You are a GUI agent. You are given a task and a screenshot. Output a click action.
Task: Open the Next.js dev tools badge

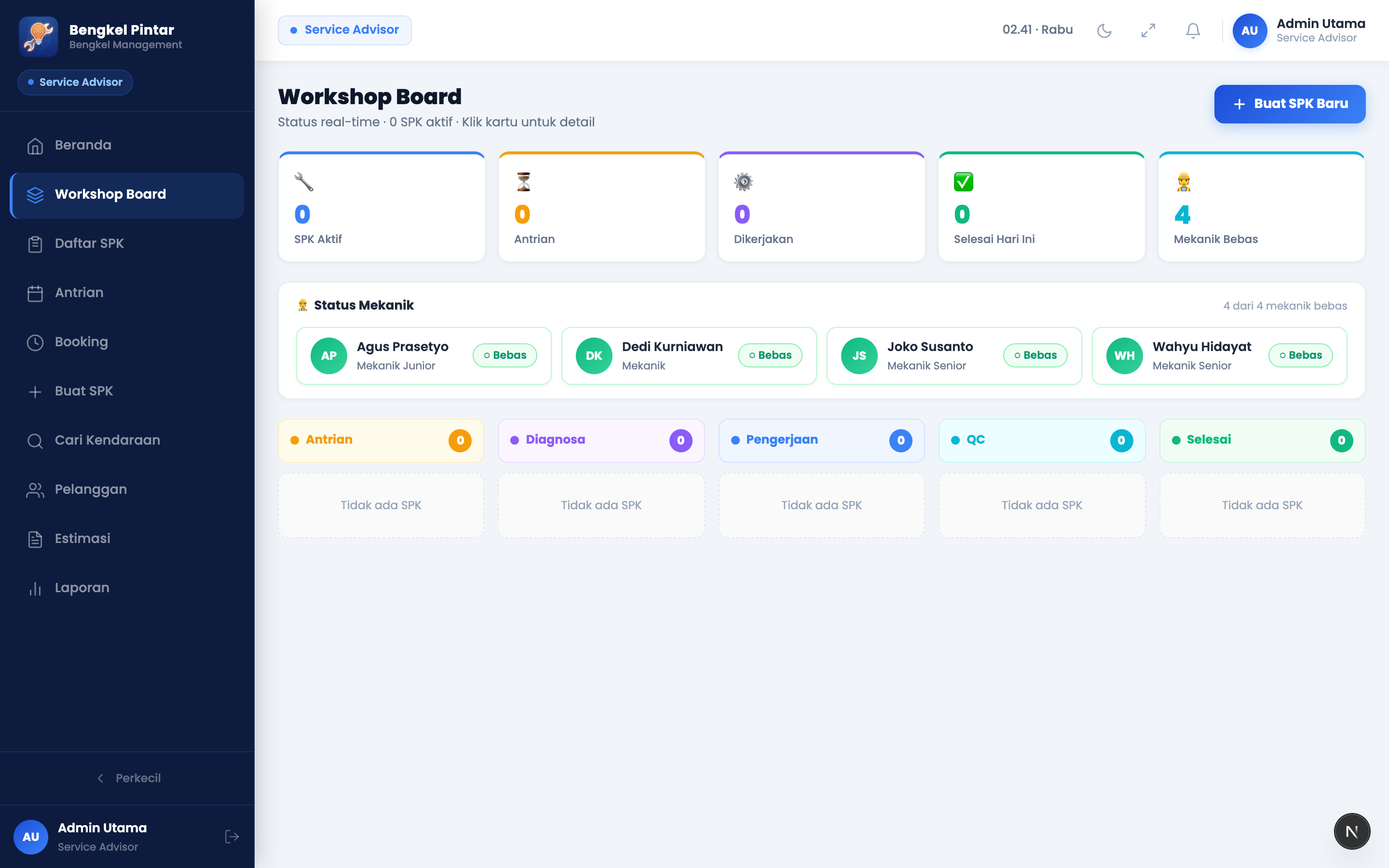[1352, 831]
